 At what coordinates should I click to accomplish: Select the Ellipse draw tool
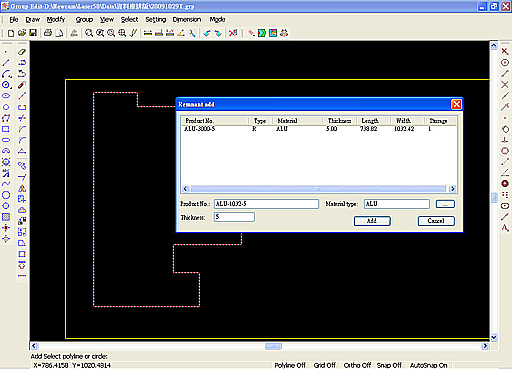click(6, 96)
